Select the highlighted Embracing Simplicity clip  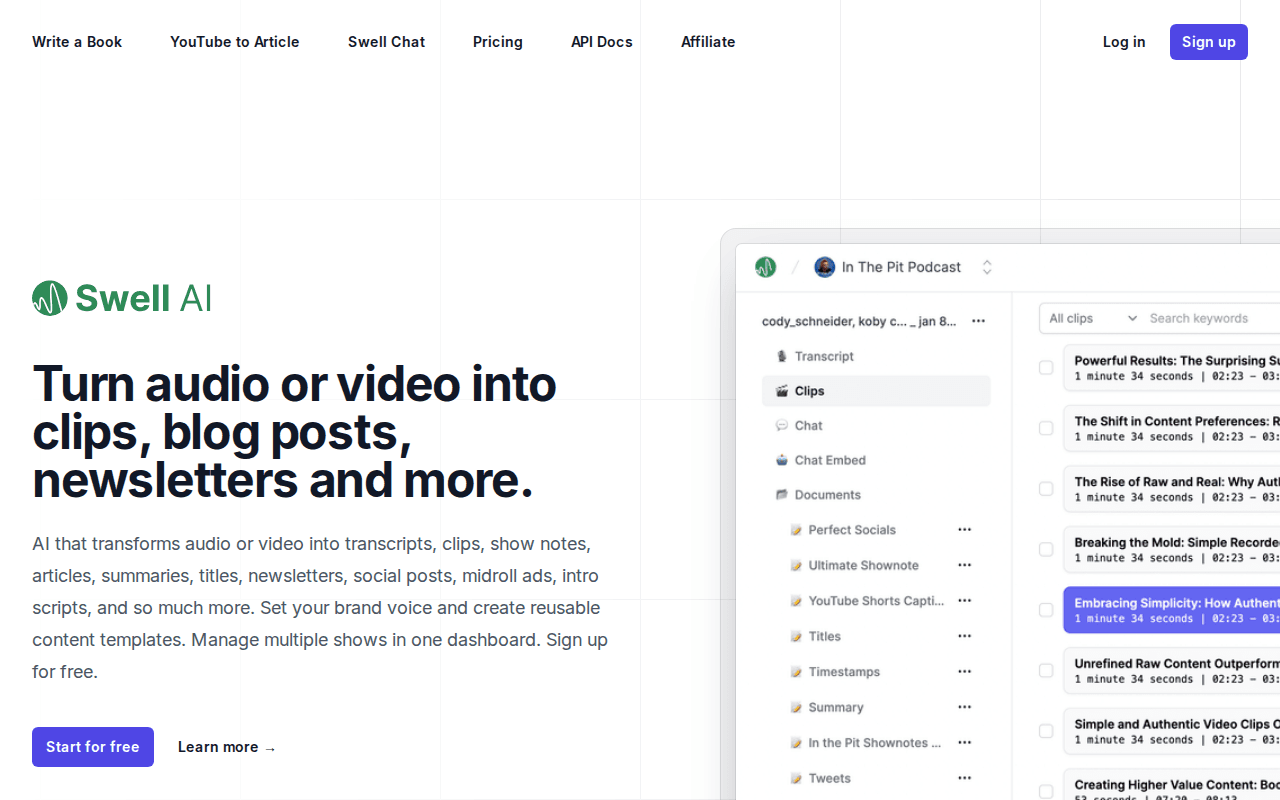click(1172, 610)
